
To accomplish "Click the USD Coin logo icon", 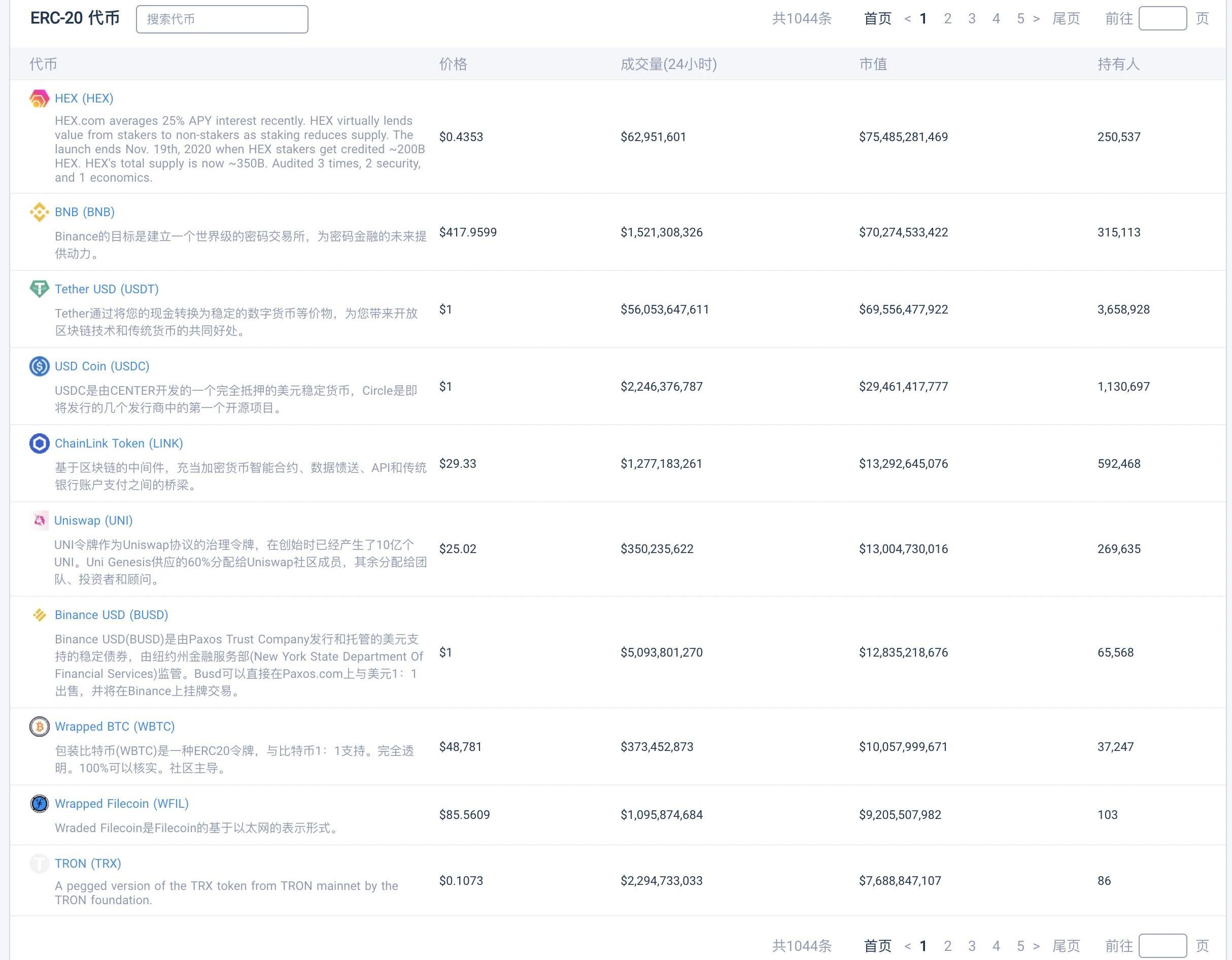I will click(x=39, y=367).
